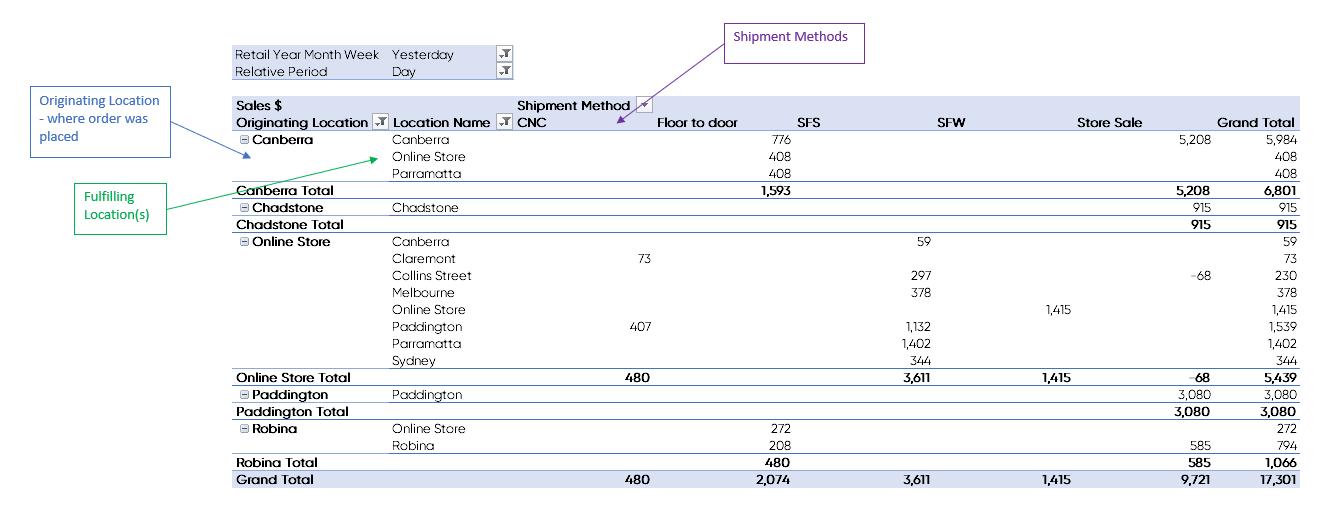Click the Originating Location filter button
The width and height of the screenshot is (1335, 510).
click(x=380, y=122)
